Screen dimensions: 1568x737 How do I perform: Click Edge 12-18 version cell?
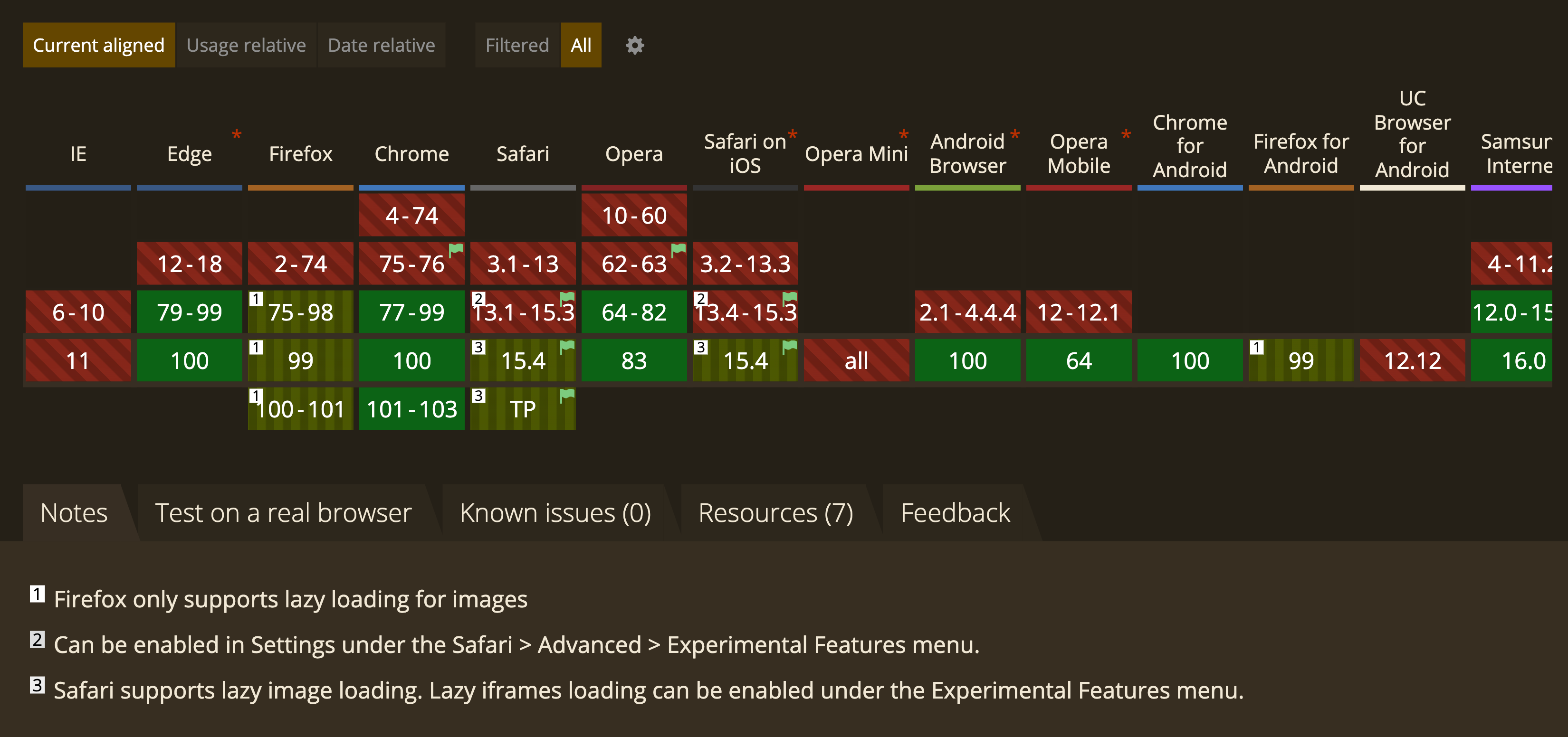click(x=189, y=263)
